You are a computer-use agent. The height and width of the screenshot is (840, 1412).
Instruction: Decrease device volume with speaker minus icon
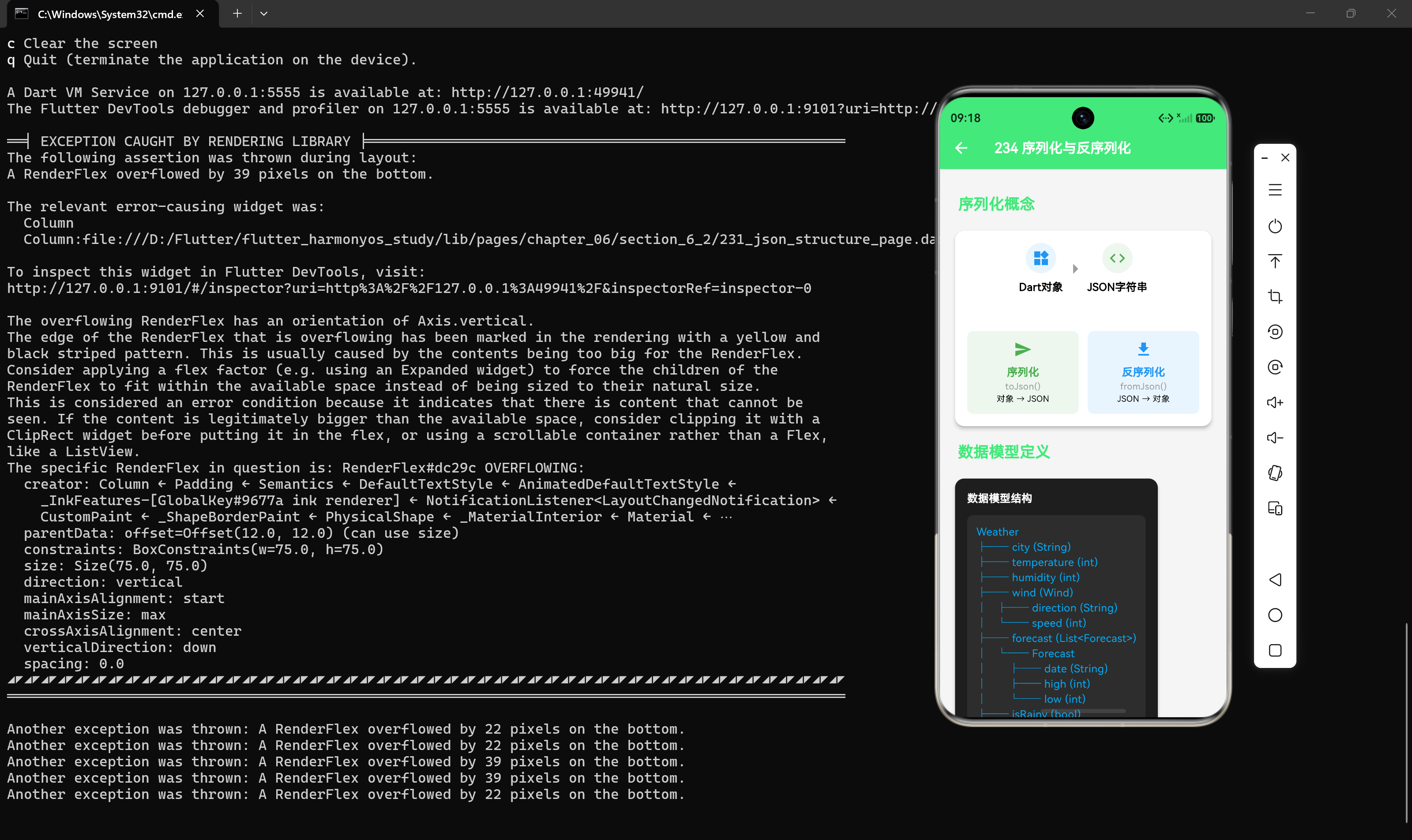(1274, 438)
